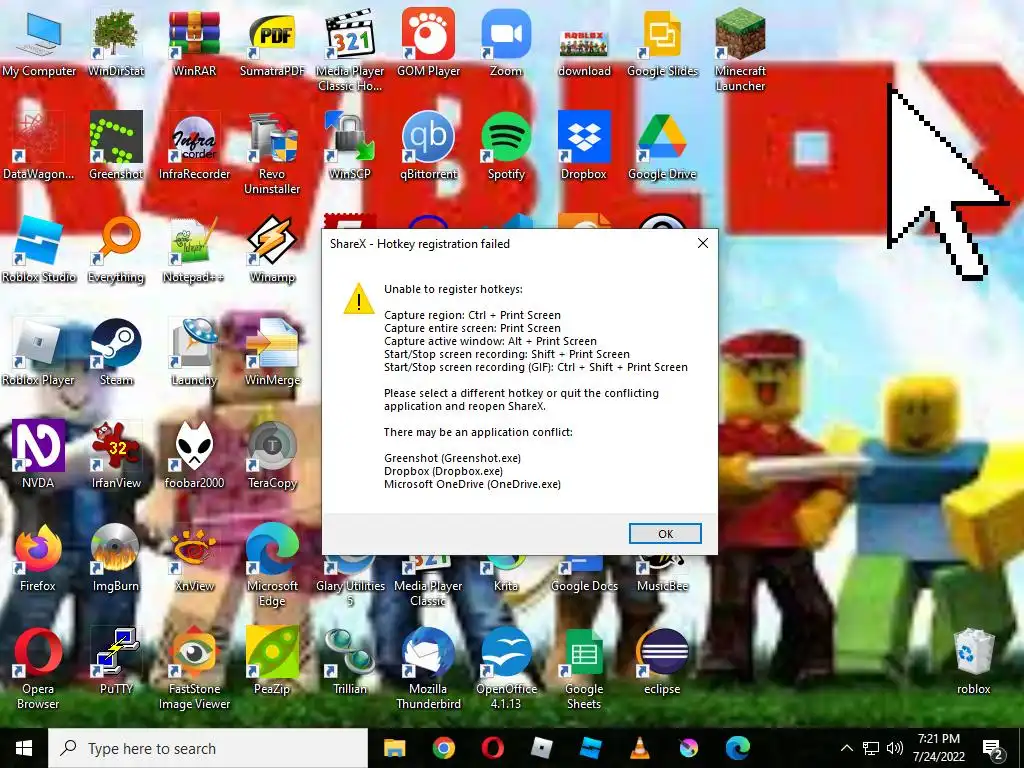The image size is (1024, 768).
Task: Select the SumatraPDF desktop icon
Action: [x=272, y=43]
